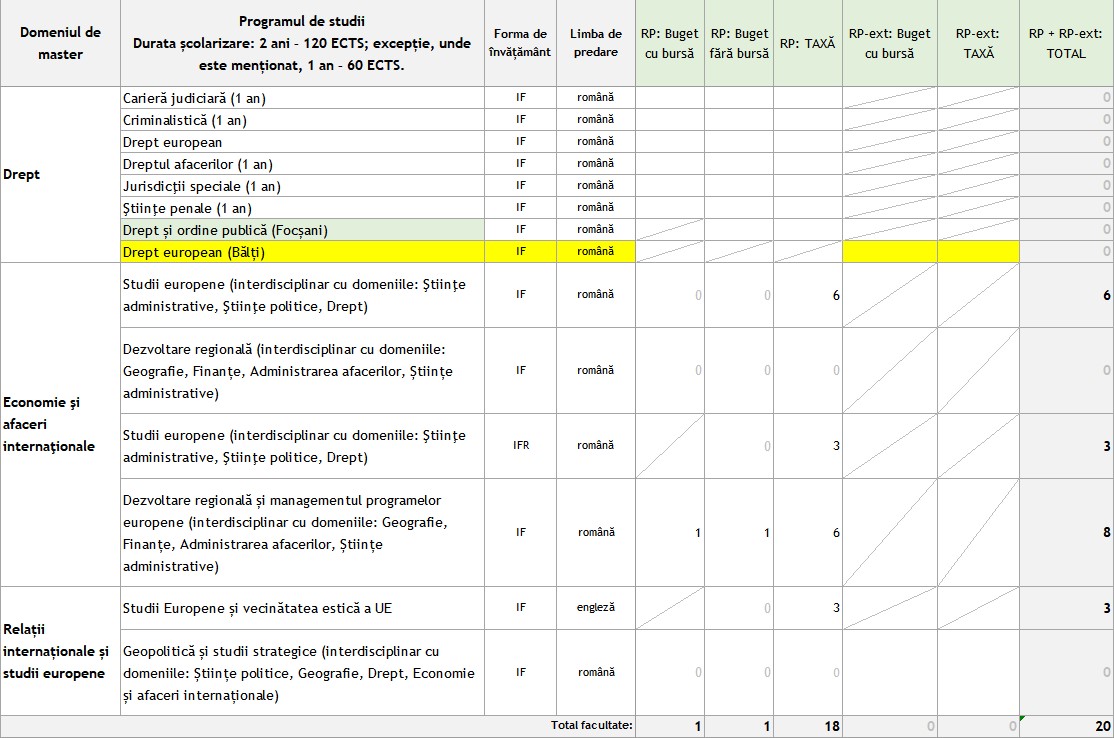Select the IF cell in Drept și ordine publică row
The height and width of the screenshot is (738, 1114).
pyautogui.click(x=521, y=229)
